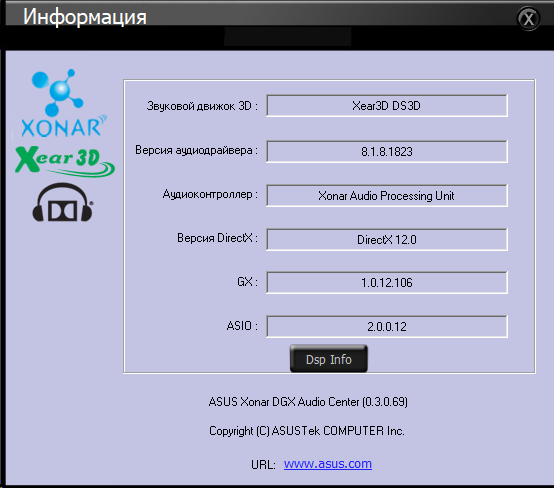Click the GX version 1.0.12.106 field
Image resolution: width=554 pixels, height=488 pixels.
click(x=387, y=282)
